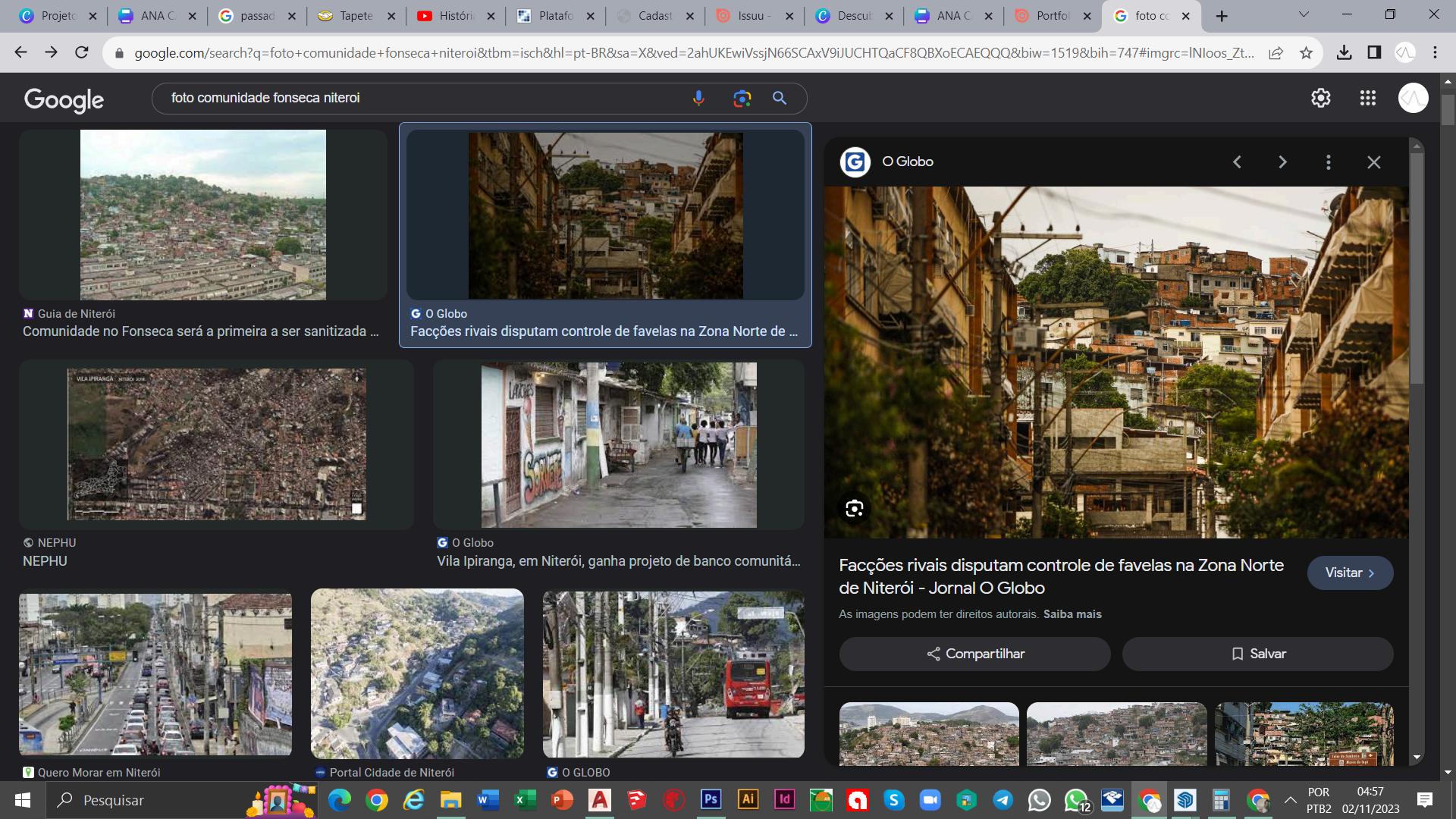Open Google quick settings gear
The image size is (1456, 819).
[1320, 98]
